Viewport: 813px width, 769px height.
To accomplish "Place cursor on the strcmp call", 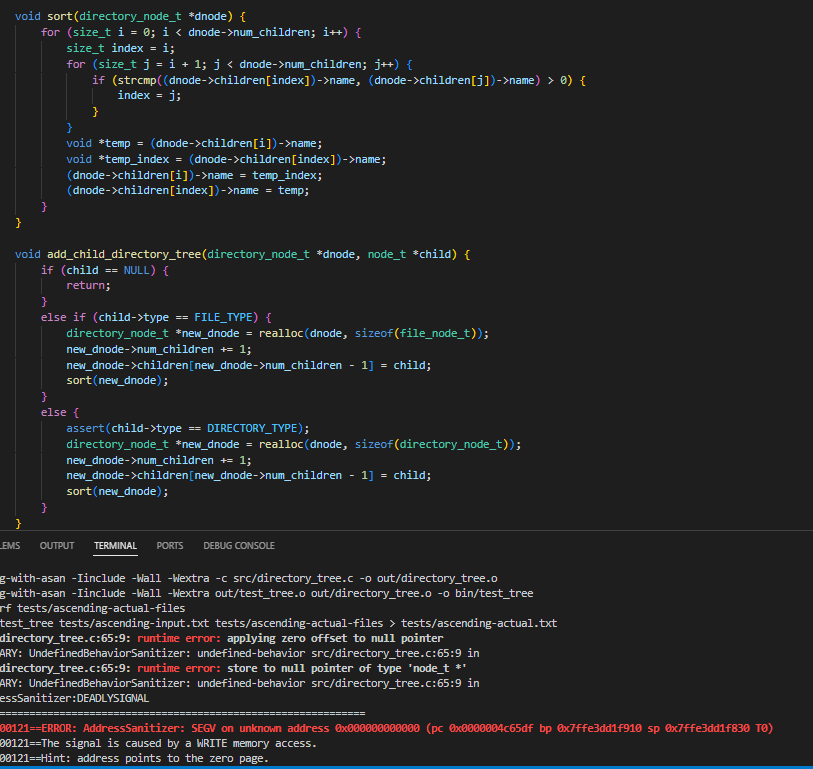I will [136, 79].
